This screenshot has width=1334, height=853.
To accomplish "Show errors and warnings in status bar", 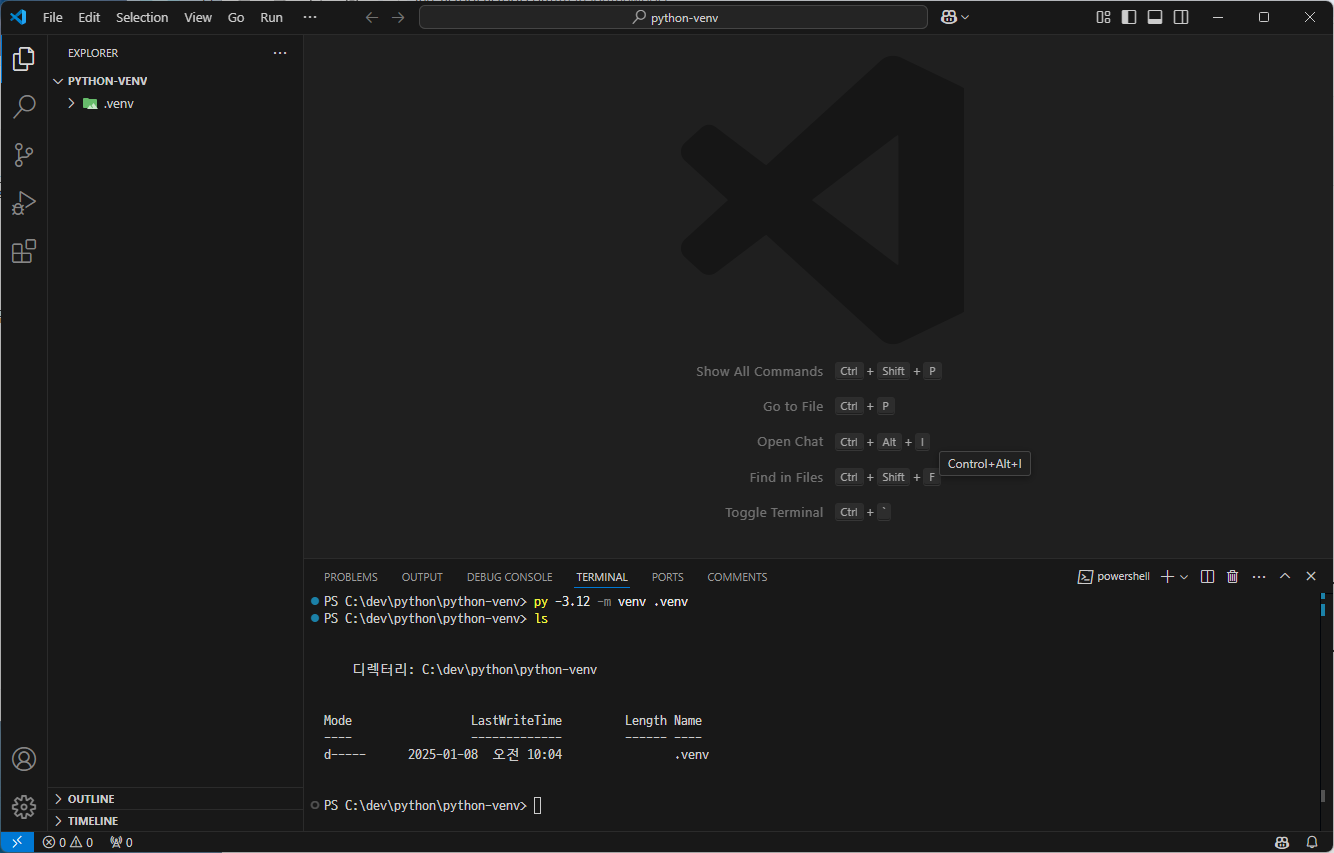I will pyautogui.click(x=68, y=842).
